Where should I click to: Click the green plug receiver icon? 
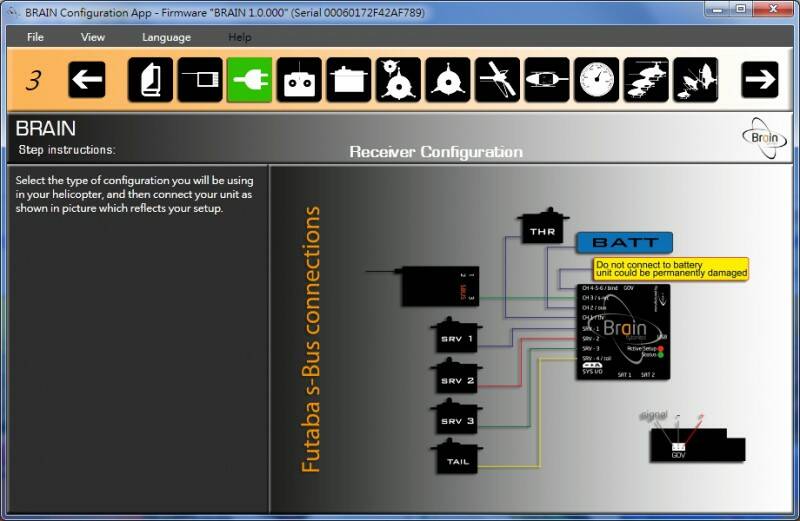tap(249, 80)
